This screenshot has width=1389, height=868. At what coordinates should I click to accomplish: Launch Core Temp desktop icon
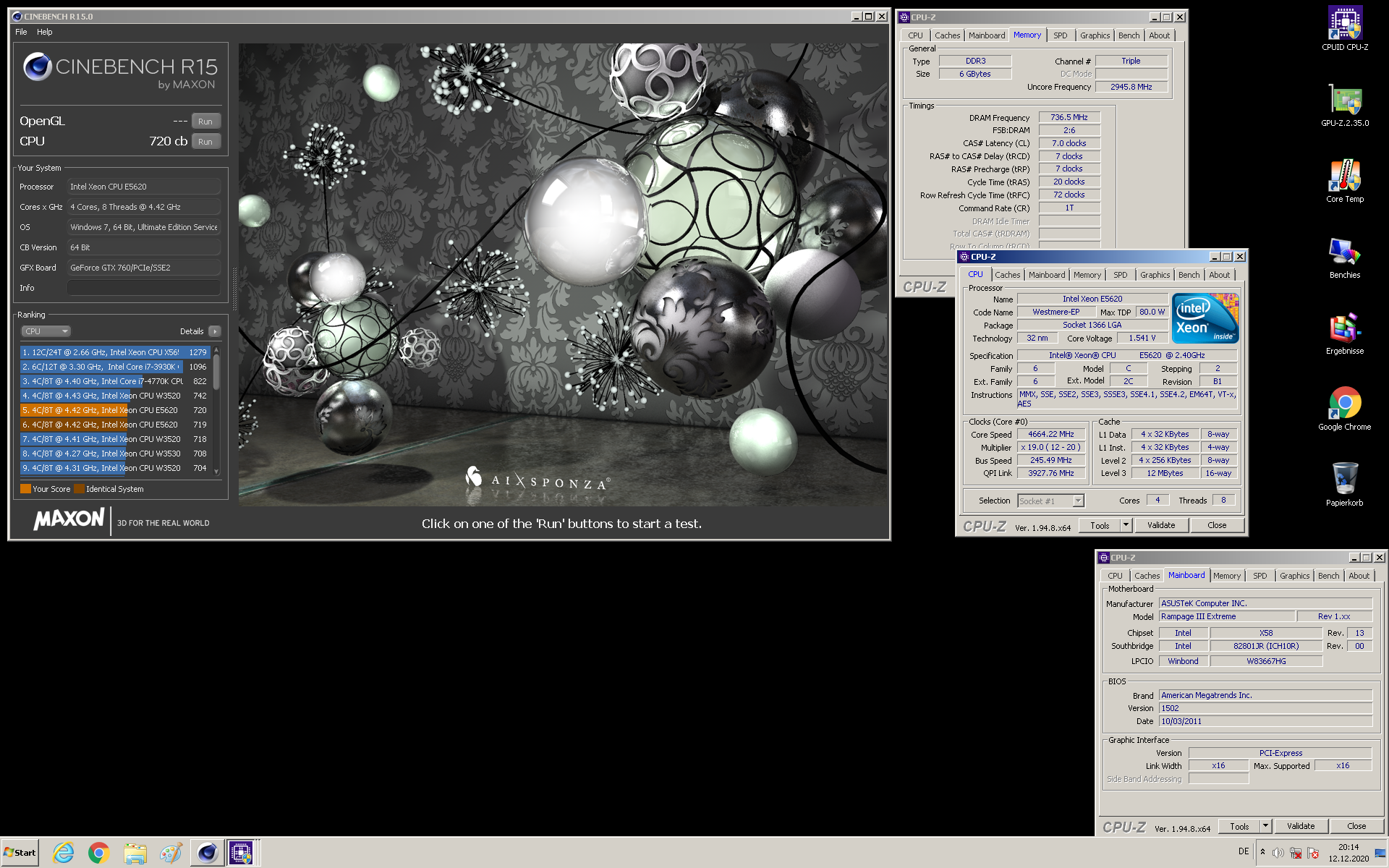click(x=1344, y=181)
